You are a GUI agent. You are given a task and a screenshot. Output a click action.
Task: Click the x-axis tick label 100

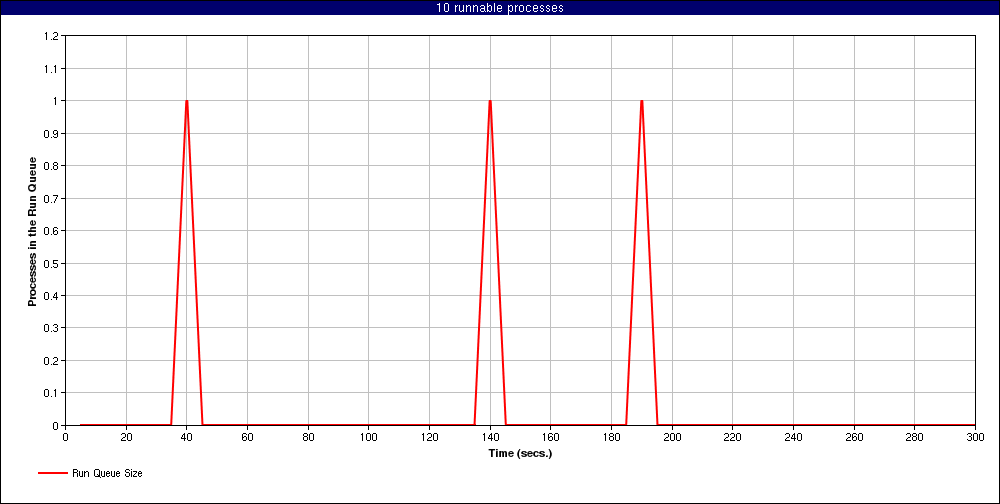[x=369, y=437]
